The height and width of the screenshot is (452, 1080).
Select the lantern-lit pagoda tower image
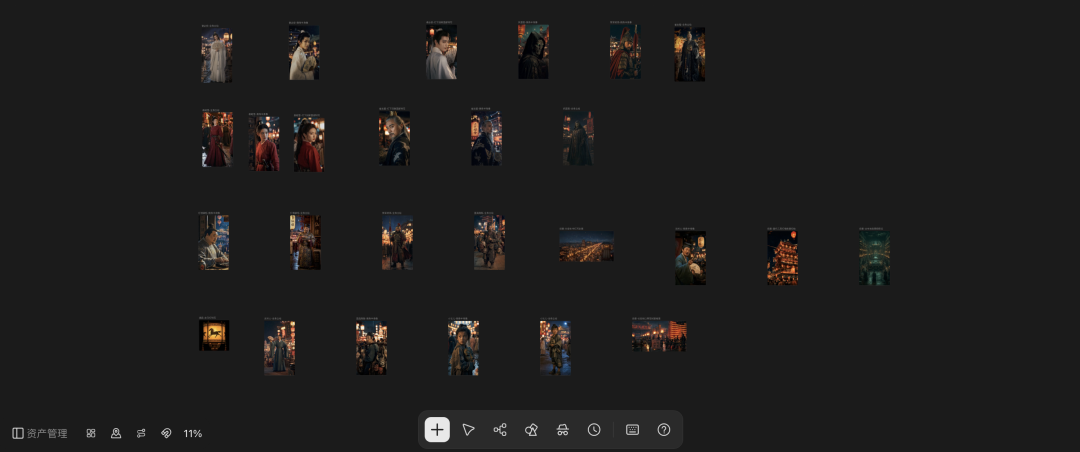coord(782,258)
